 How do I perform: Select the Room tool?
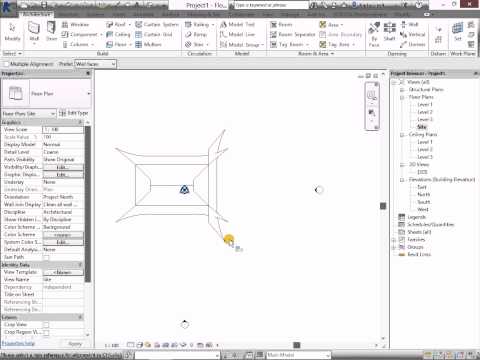(x=281, y=25)
